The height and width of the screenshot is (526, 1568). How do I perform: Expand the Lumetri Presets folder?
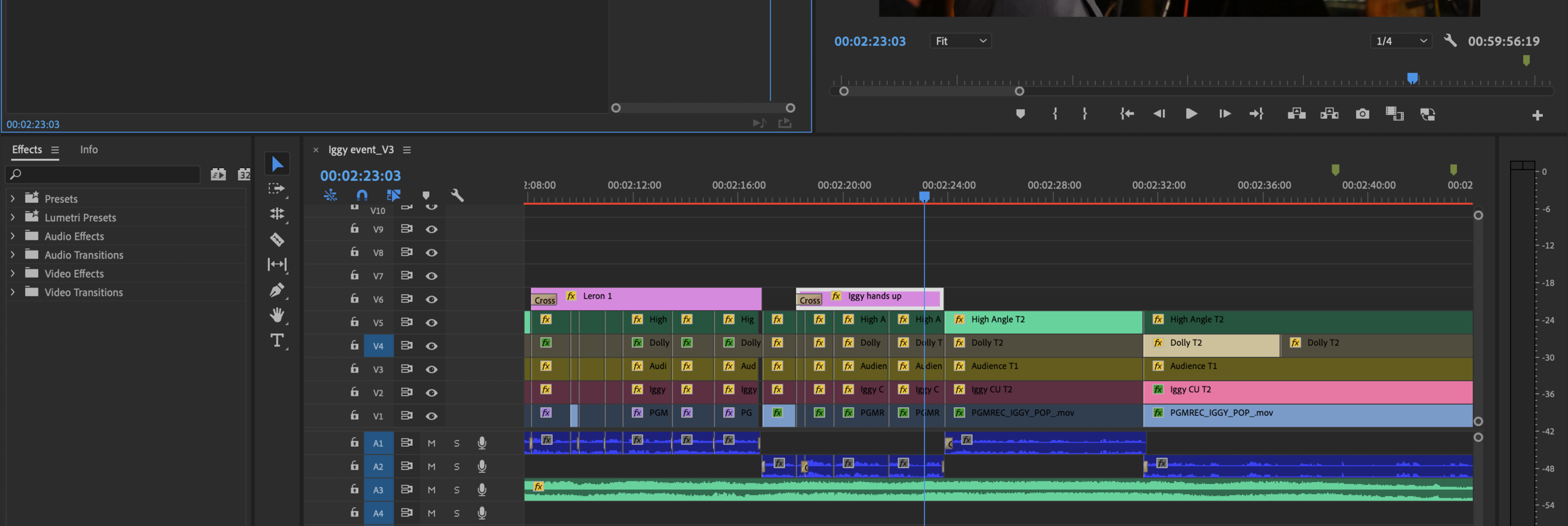click(x=13, y=217)
